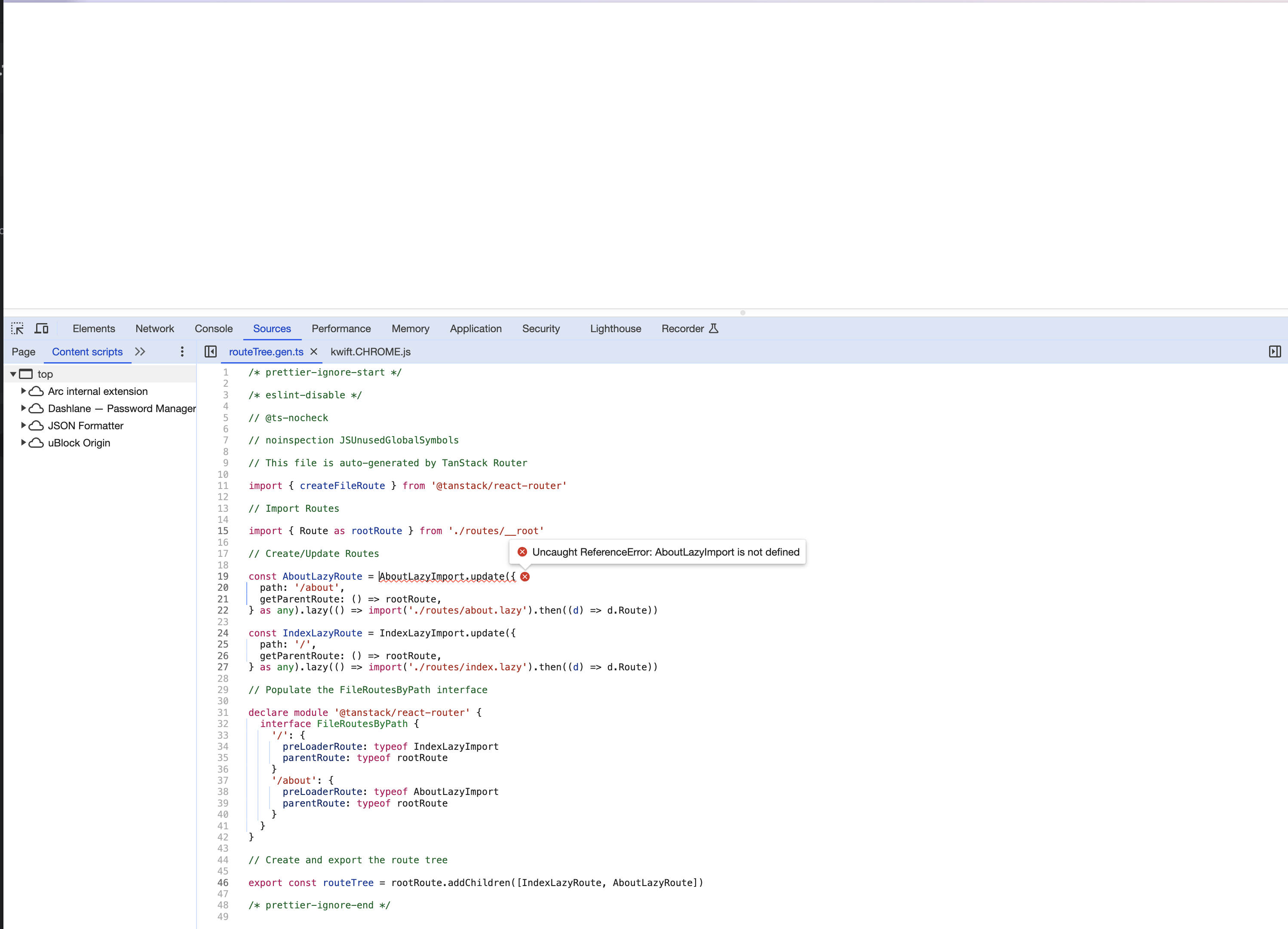This screenshot has height=929, width=1288.
Task: Open the kwift.CHROME.js file tab
Action: [370, 352]
